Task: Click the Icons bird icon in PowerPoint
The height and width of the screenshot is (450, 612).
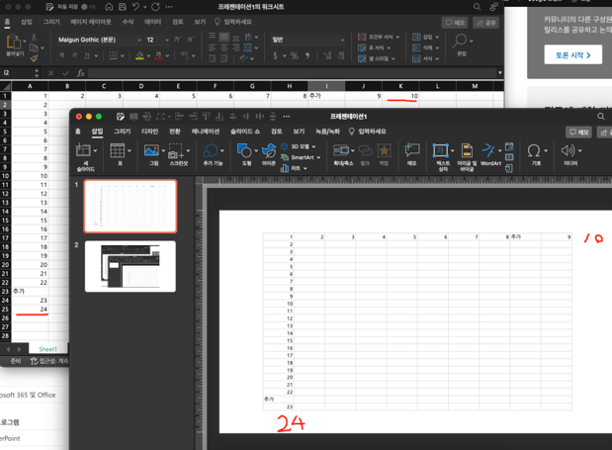Action: click(x=269, y=150)
